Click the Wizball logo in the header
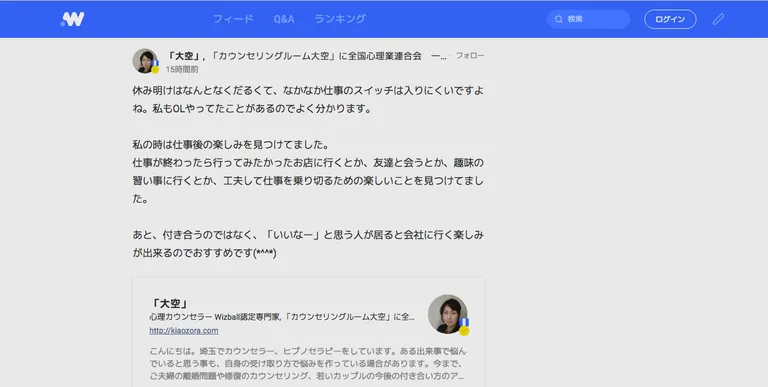 coord(72,19)
